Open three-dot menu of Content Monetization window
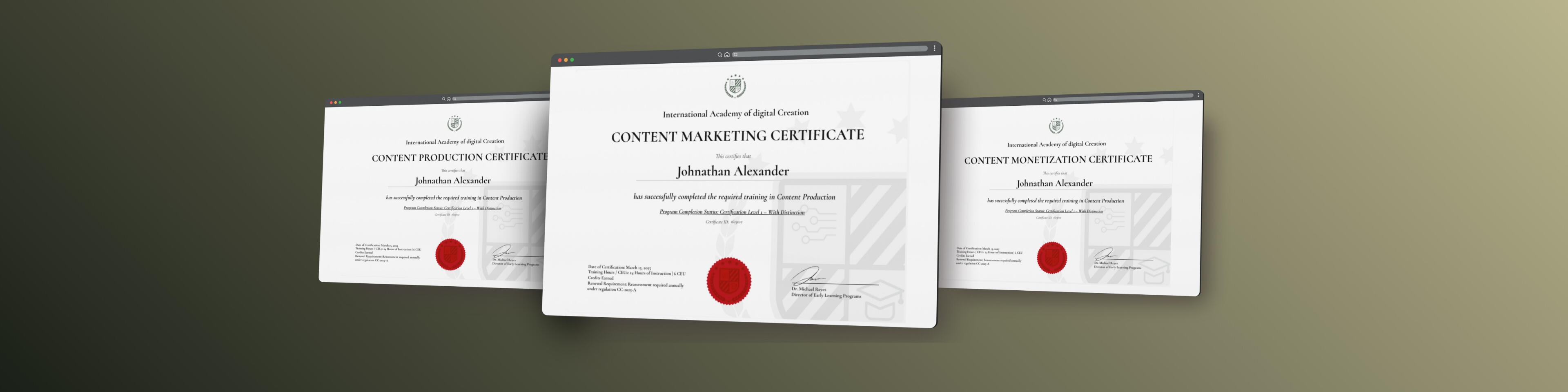This screenshot has height=392, width=1568. (1198, 95)
